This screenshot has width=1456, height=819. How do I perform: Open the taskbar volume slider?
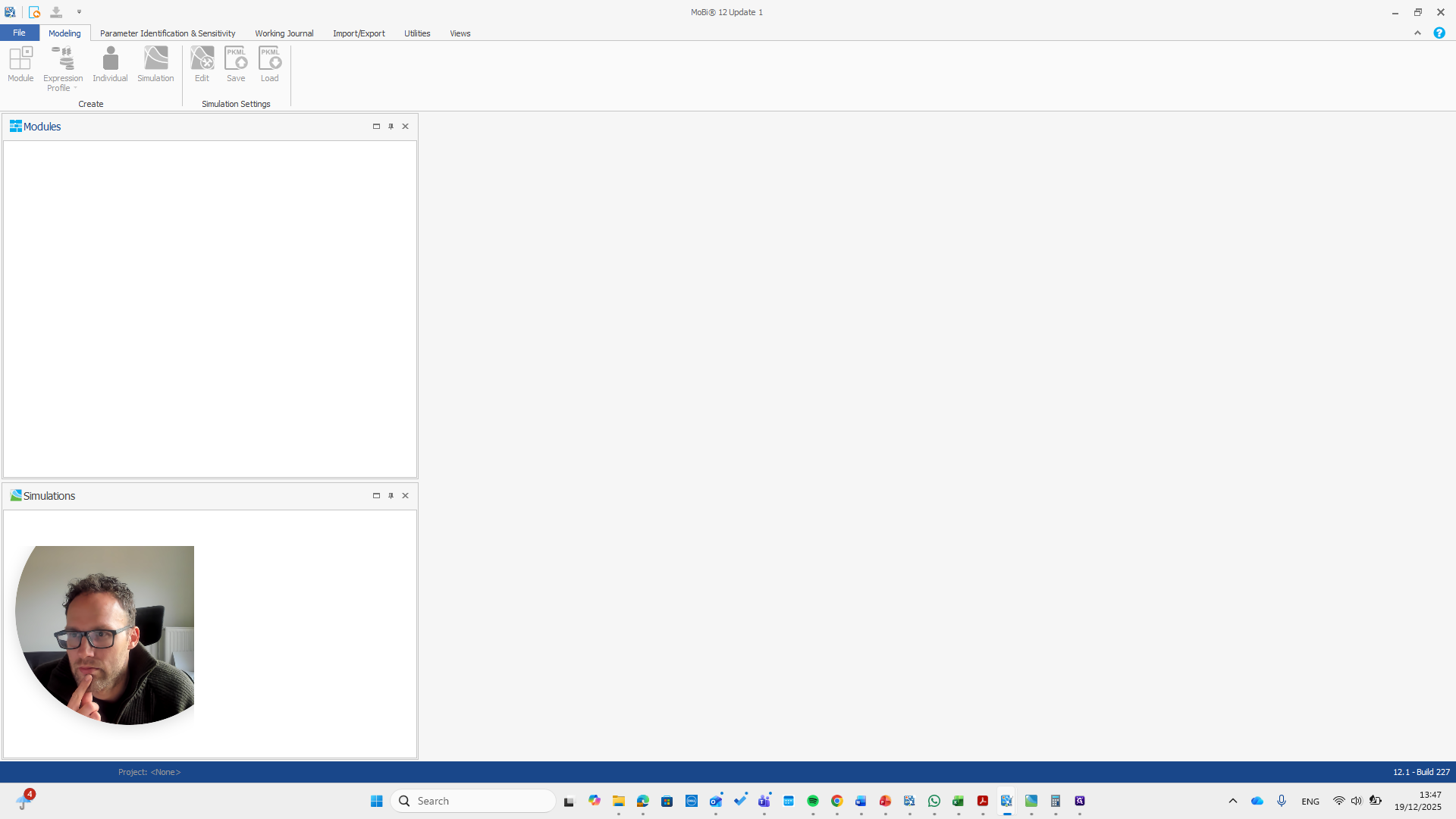click(x=1356, y=800)
